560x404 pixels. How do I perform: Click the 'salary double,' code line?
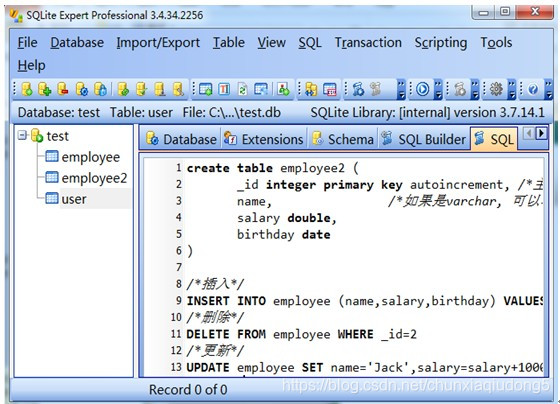287,218
